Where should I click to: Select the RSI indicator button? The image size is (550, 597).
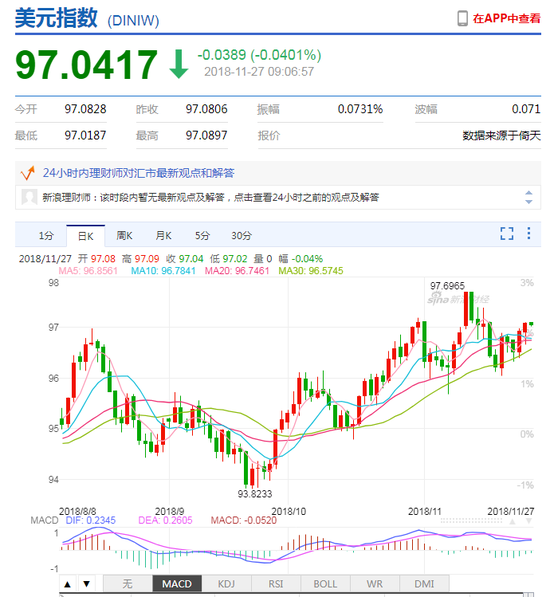276,584
